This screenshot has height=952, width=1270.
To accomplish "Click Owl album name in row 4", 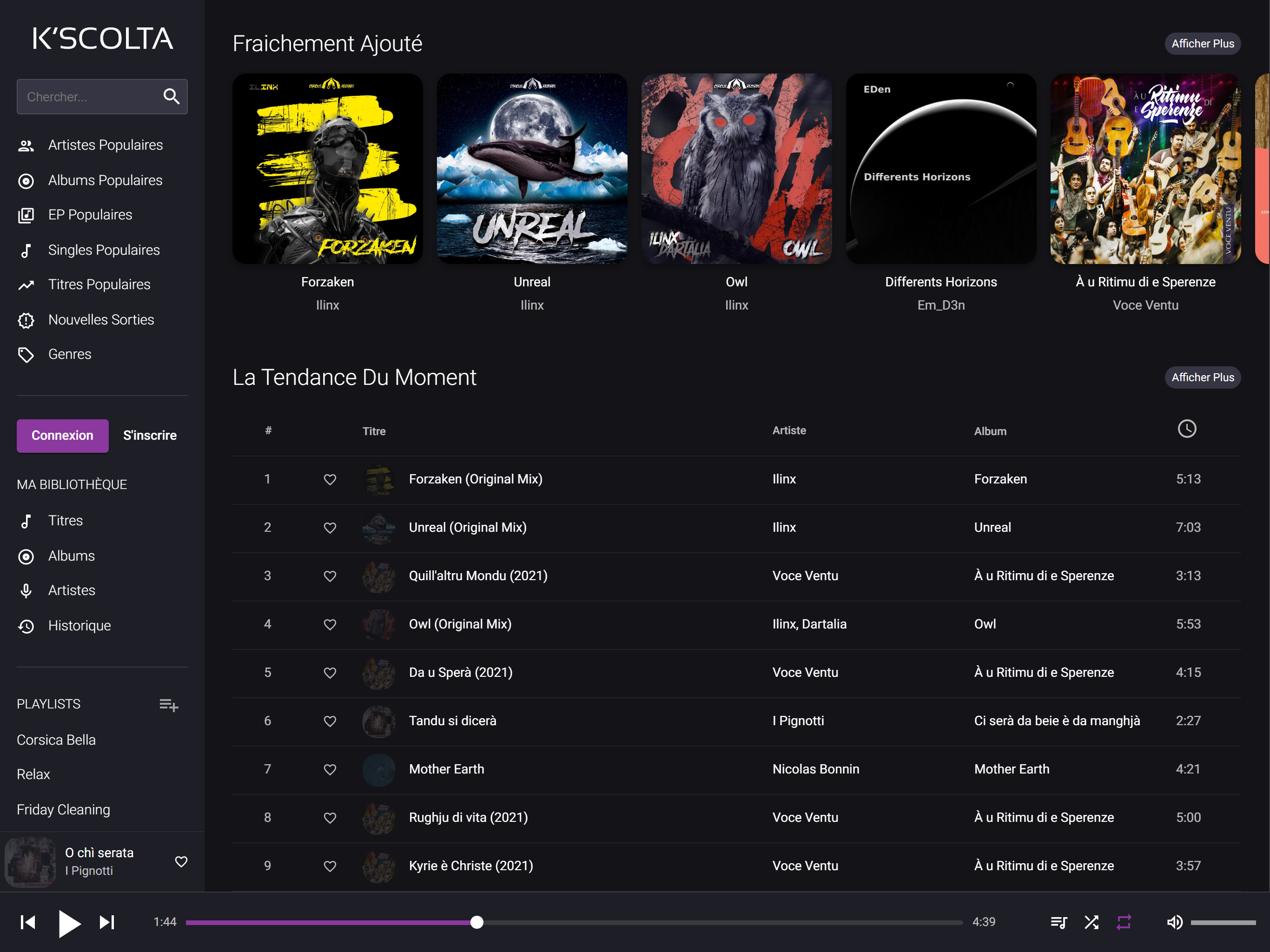I will pos(985,624).
